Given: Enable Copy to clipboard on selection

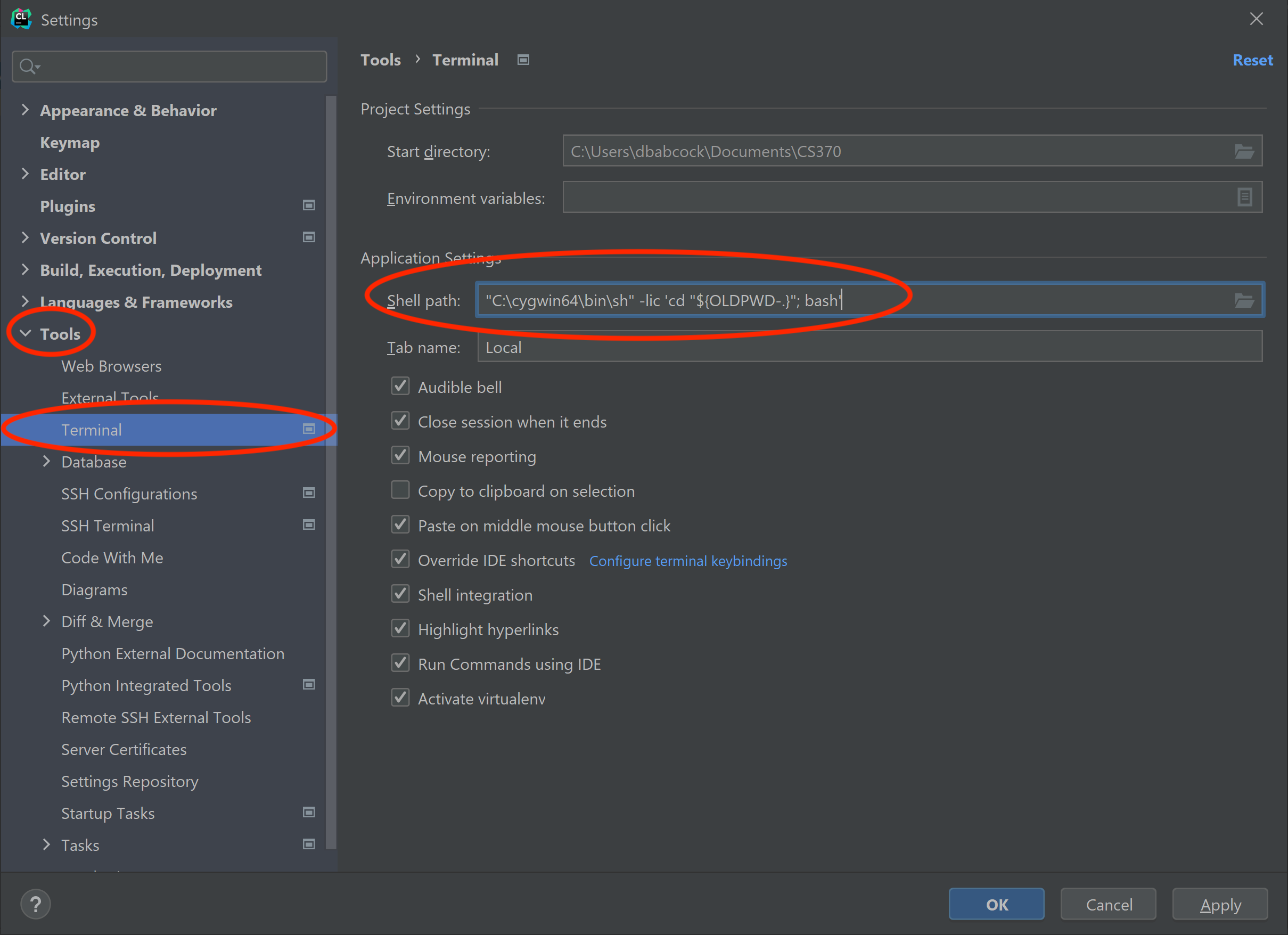Looking at the screenshot, I should (x=400, y=491).
